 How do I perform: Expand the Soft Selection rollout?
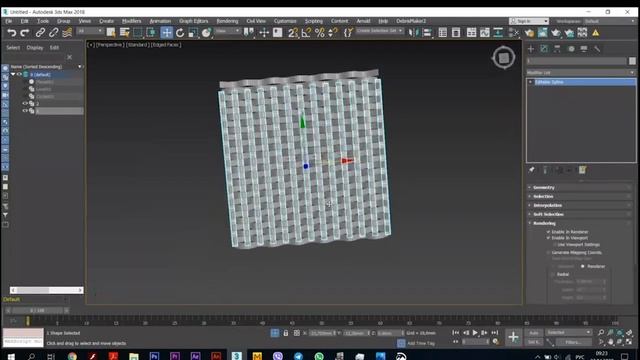tap(579, 214)
